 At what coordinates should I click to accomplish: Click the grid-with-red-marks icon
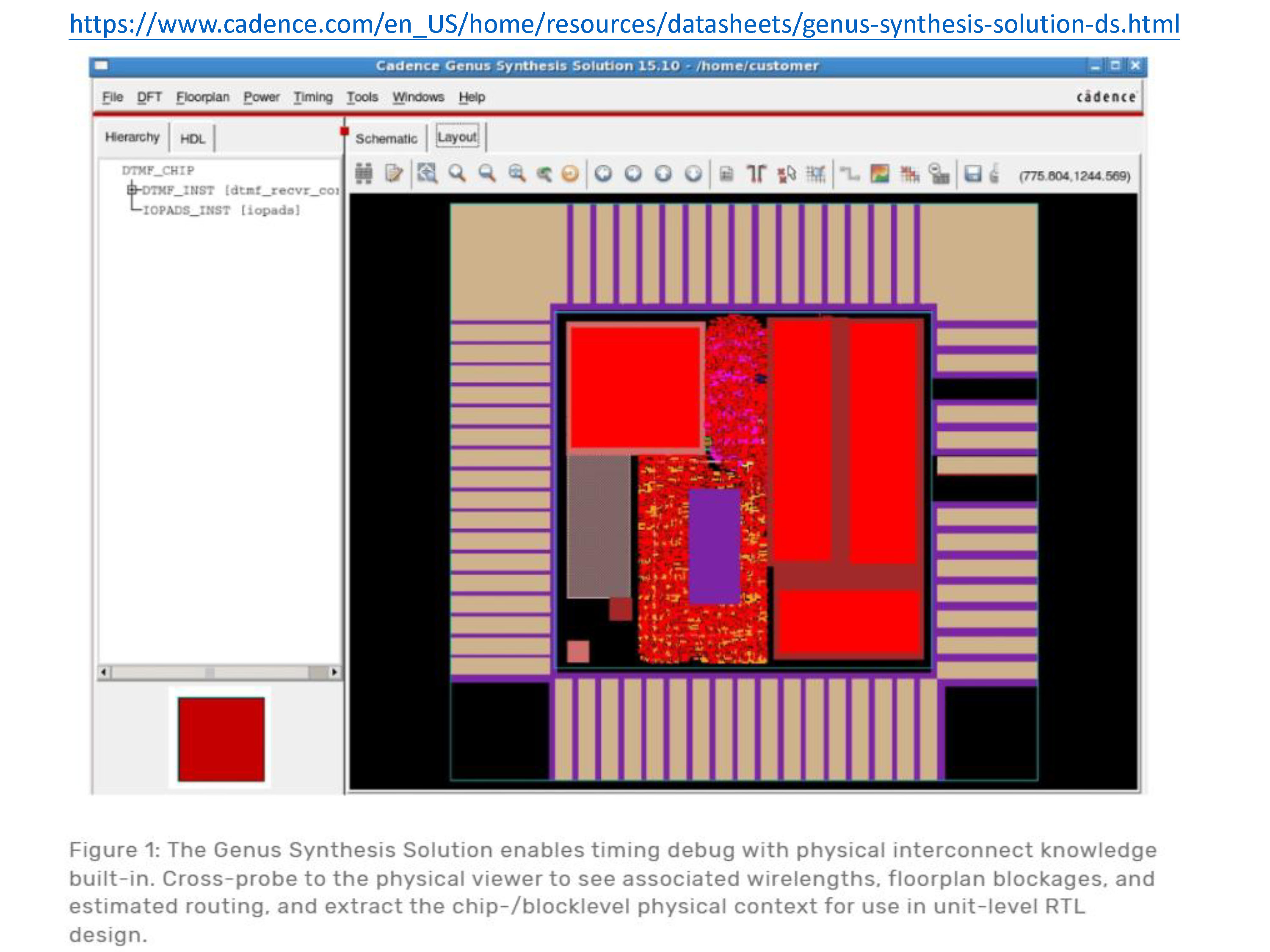click(x=815, y=173)
